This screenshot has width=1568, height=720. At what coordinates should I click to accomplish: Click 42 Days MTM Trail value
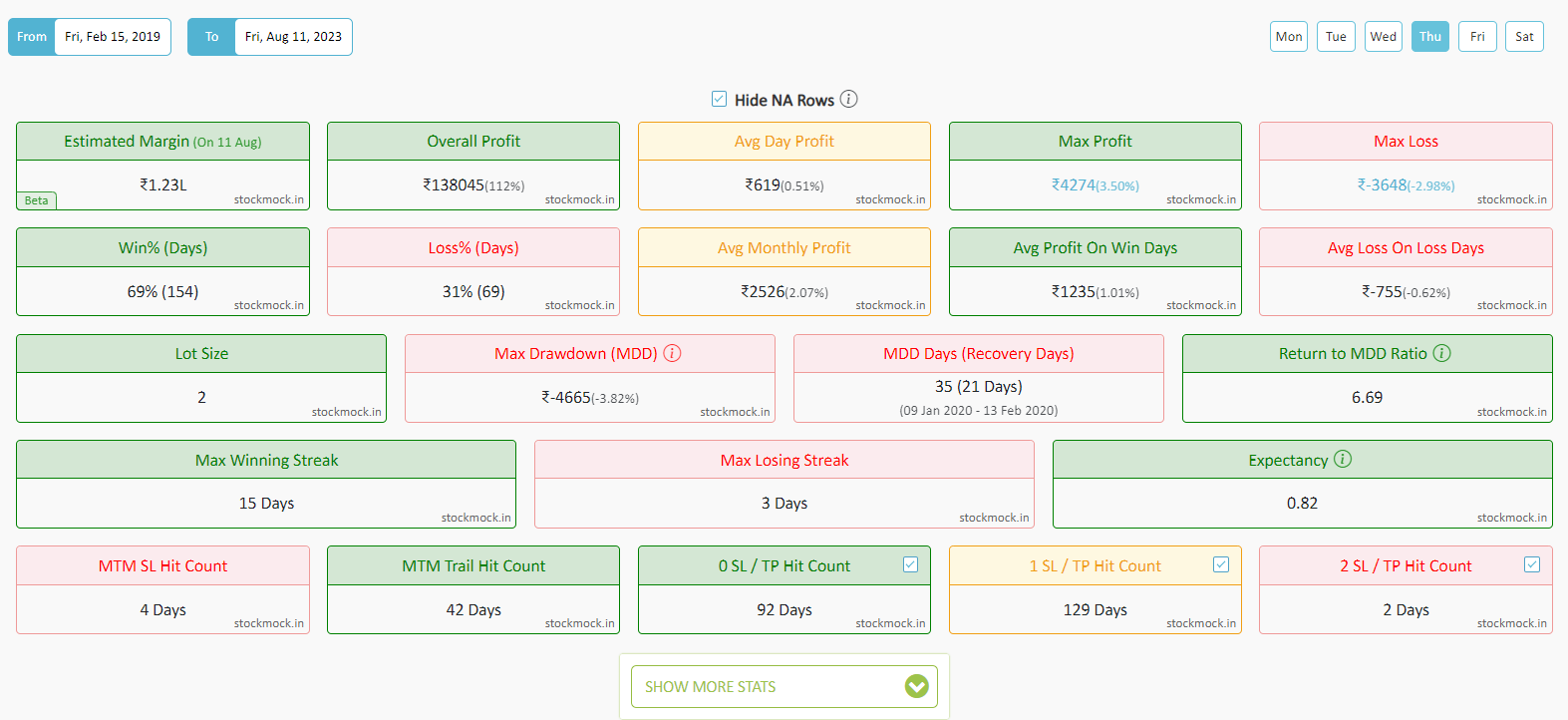click(473, 609)
